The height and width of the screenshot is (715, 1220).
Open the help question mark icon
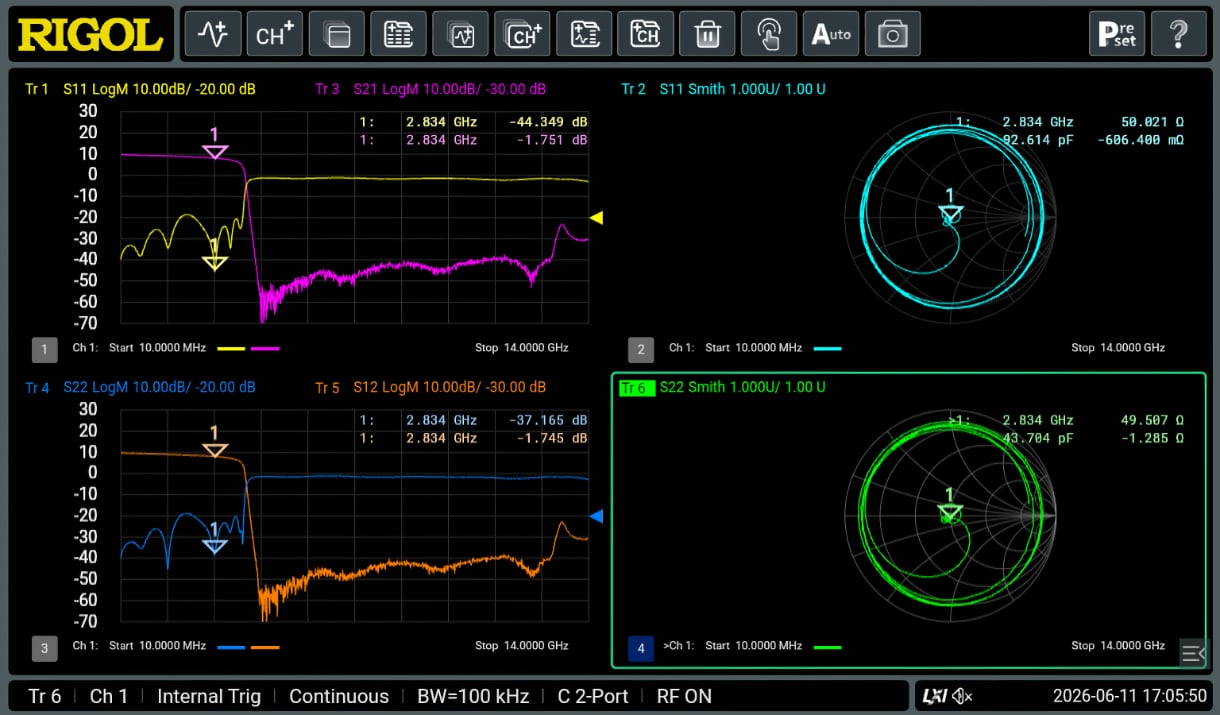pos(1178,34)
